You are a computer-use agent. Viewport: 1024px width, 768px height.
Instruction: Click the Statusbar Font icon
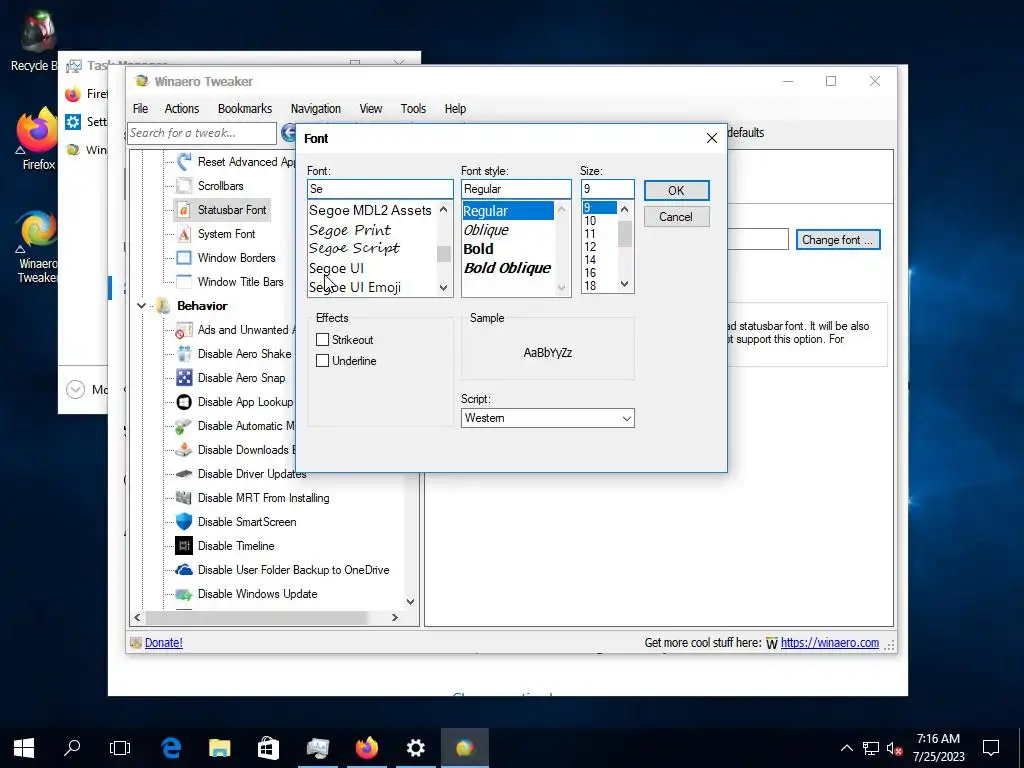click(184, 210)
